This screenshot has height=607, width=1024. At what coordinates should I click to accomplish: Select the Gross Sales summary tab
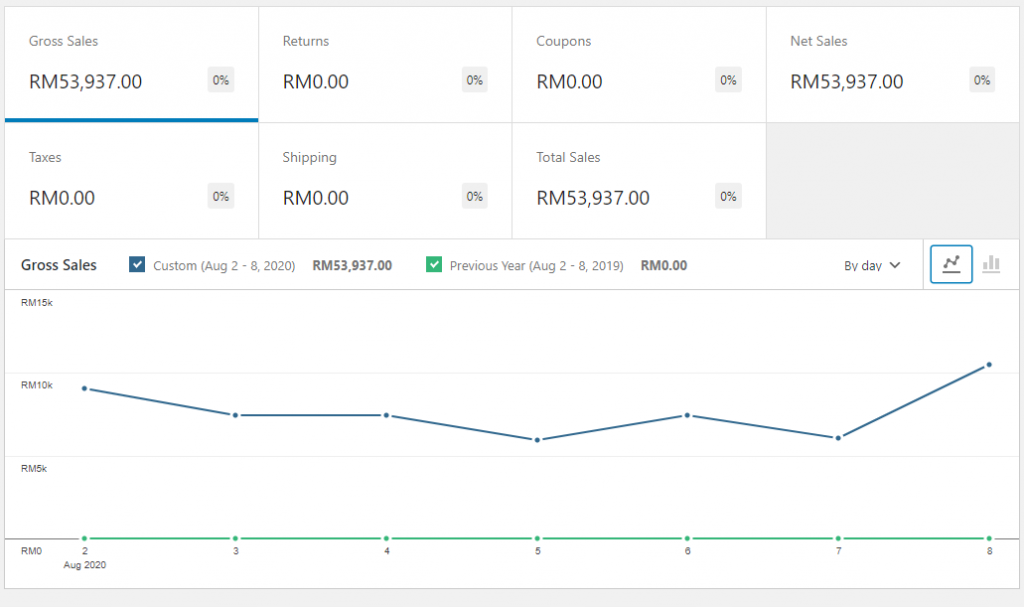pos(131,65)
